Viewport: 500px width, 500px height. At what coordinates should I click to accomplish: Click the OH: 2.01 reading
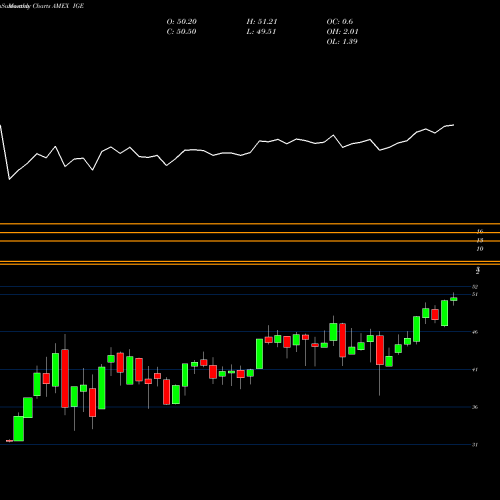pyautogui.click(x=342, y=32)
